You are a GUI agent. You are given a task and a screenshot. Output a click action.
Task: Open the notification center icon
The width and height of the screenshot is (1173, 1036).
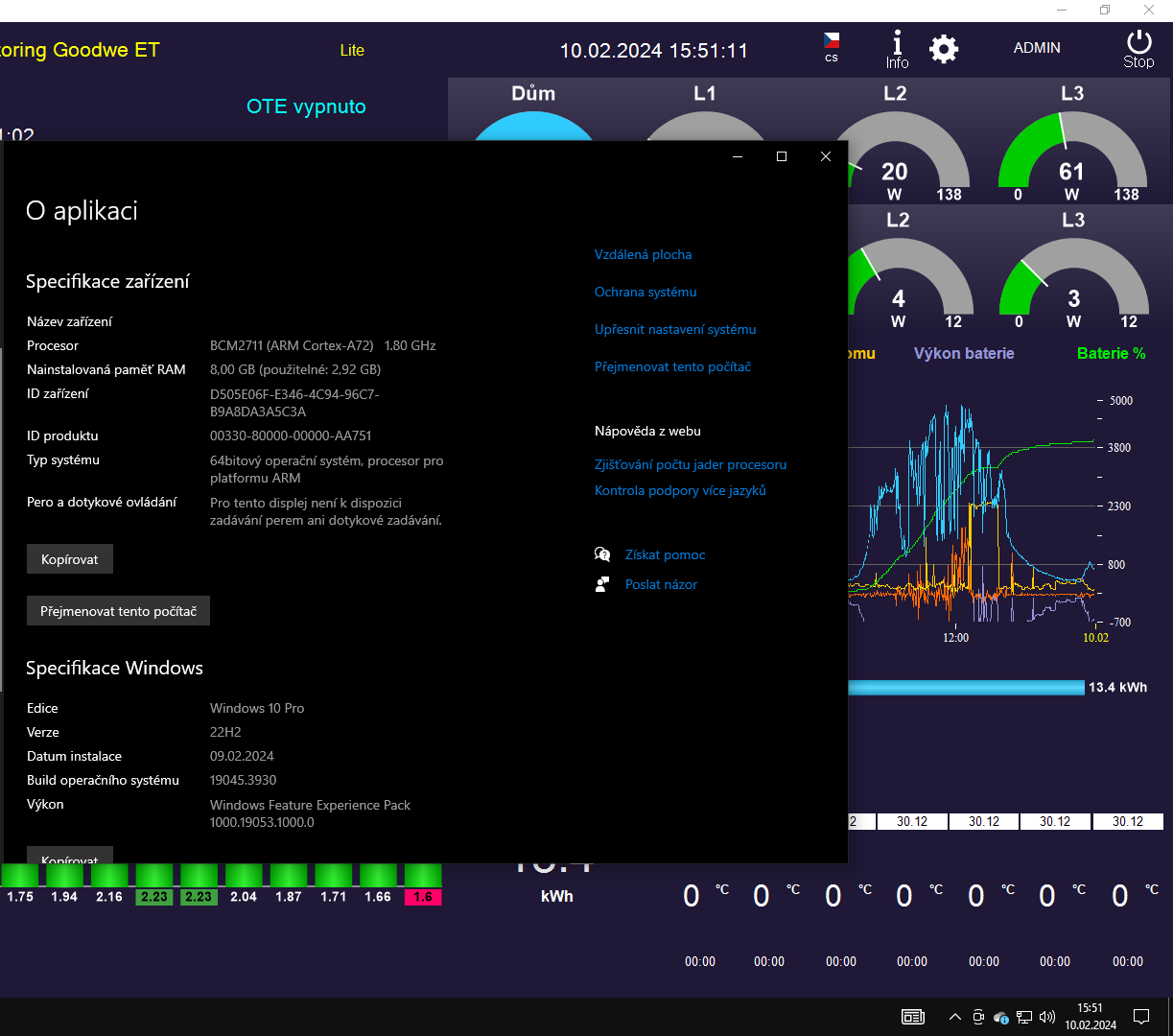pos(1141,1017)
